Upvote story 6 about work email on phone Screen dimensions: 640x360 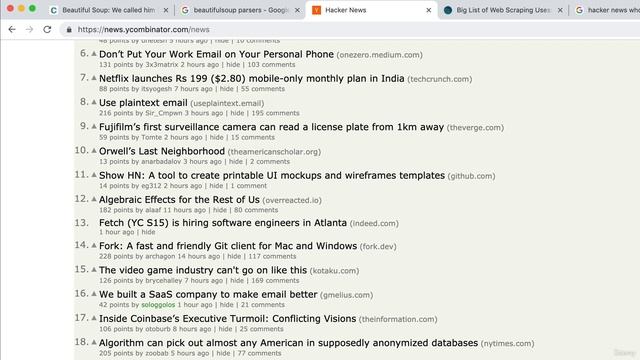coord(94,53)
